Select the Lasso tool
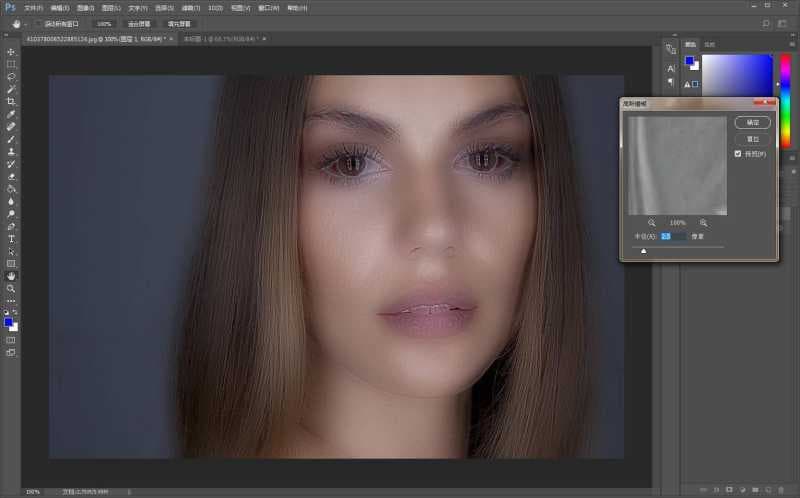The image size is (800, 498). click(x=11, y=77)
